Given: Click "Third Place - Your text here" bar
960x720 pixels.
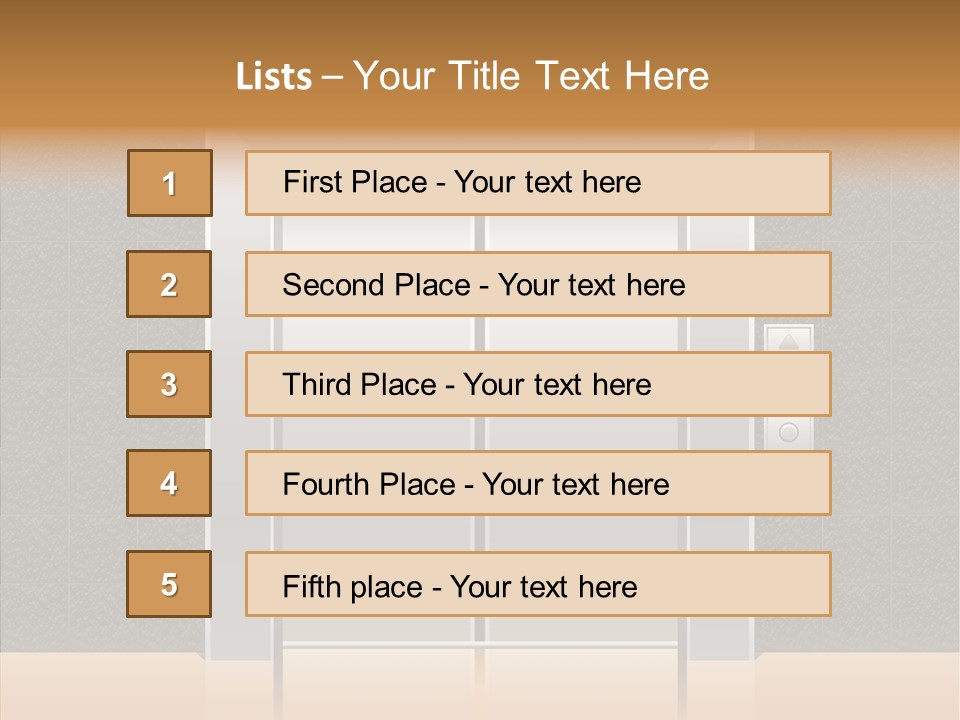Looking at the screenshot, I should [538, 384].
